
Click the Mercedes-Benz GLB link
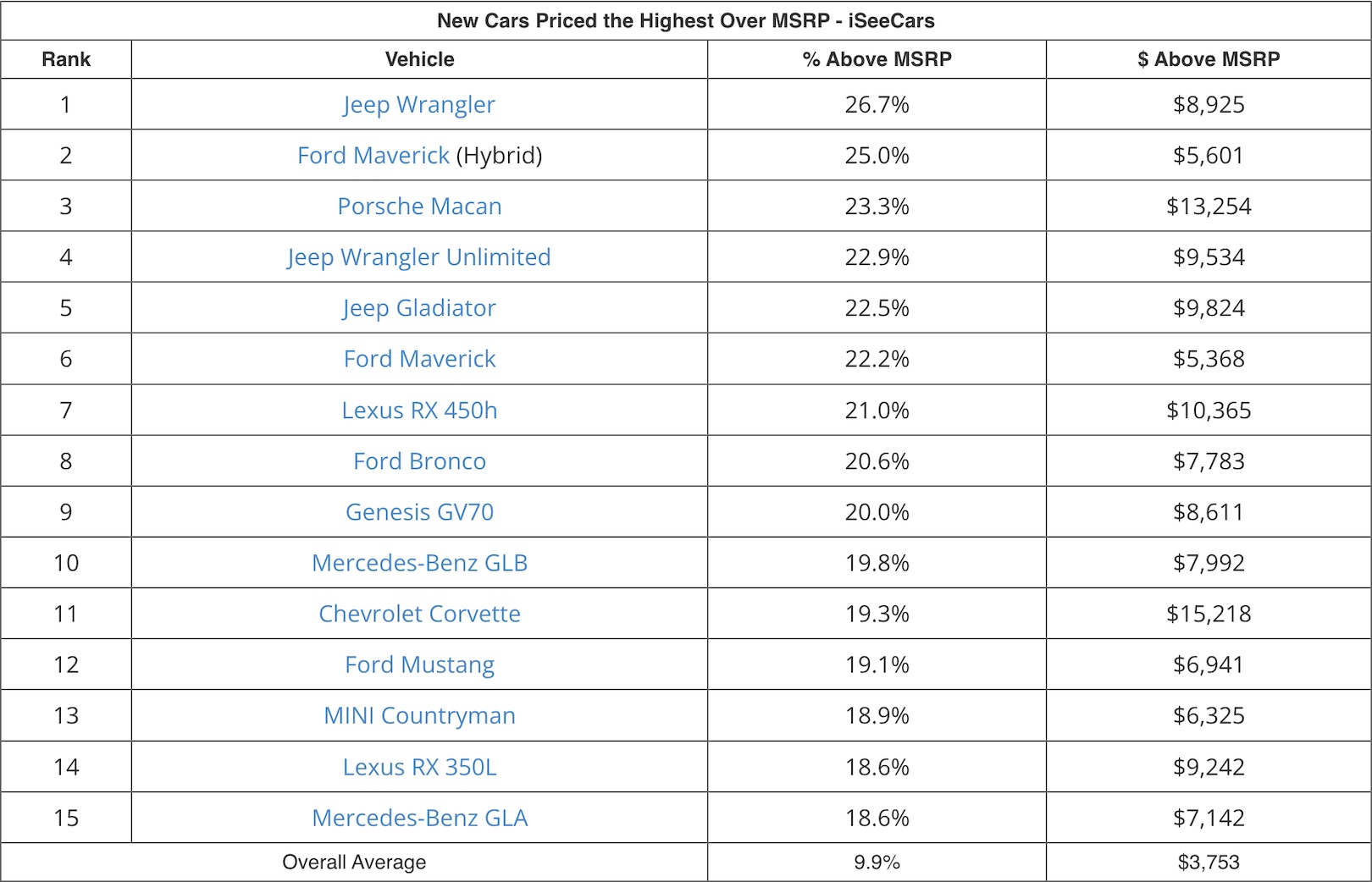419,563
